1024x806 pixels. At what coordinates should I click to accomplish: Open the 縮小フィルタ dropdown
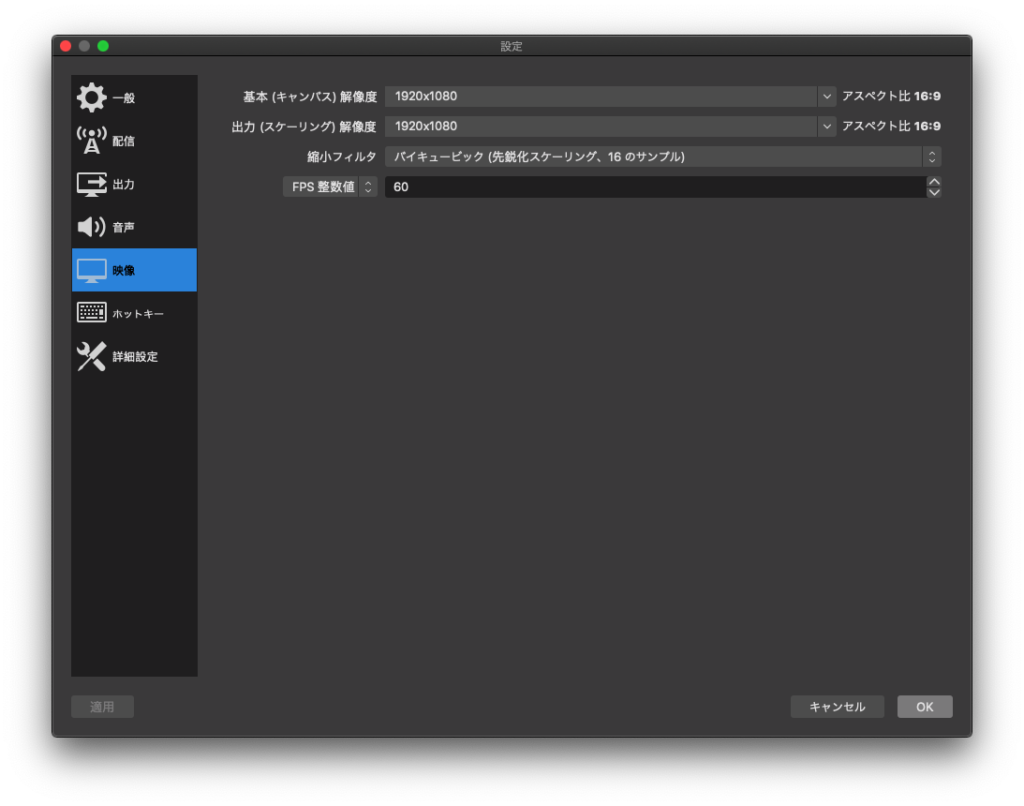[x=663, y=157]
